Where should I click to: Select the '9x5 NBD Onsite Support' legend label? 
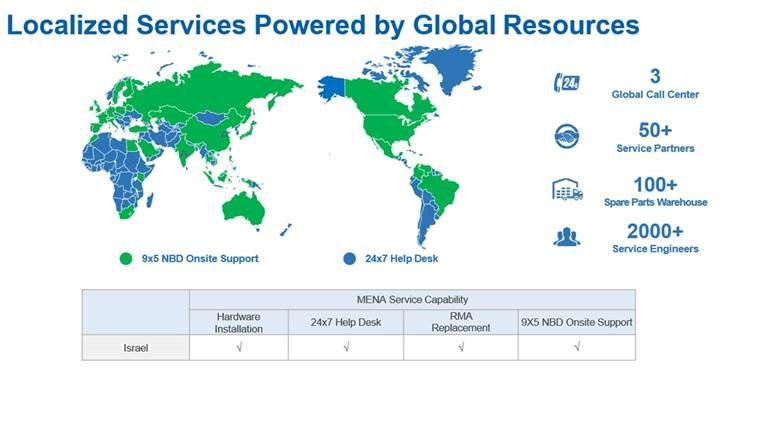200,259
